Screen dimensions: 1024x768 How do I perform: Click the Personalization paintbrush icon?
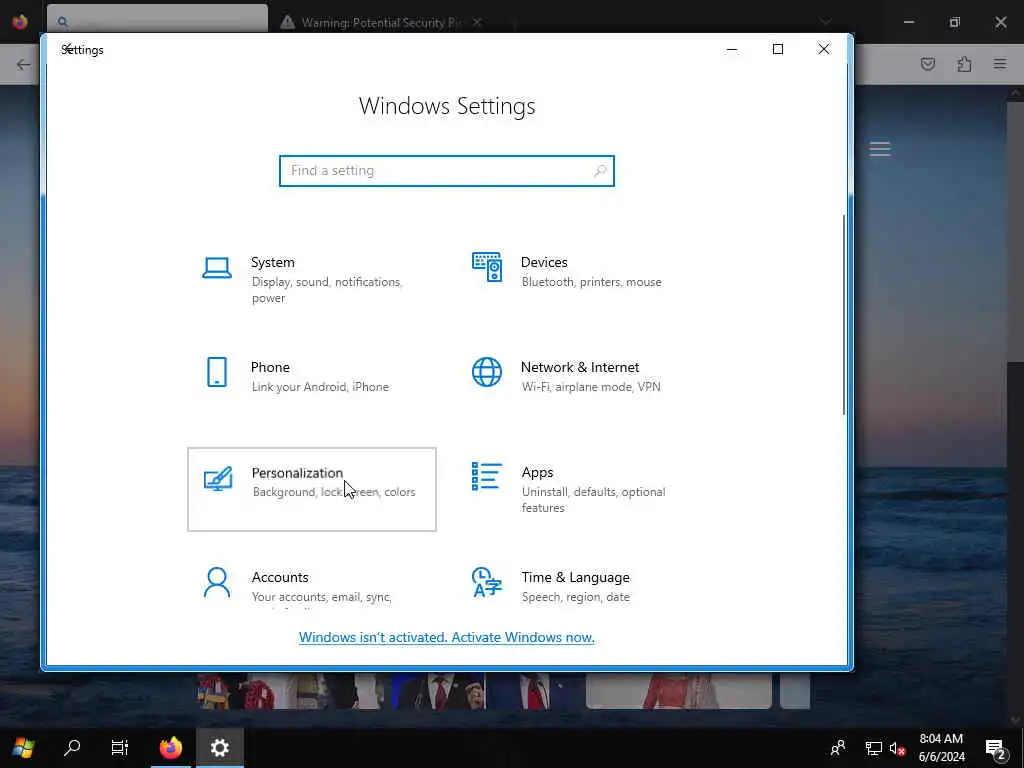click(x=217, y=479)
